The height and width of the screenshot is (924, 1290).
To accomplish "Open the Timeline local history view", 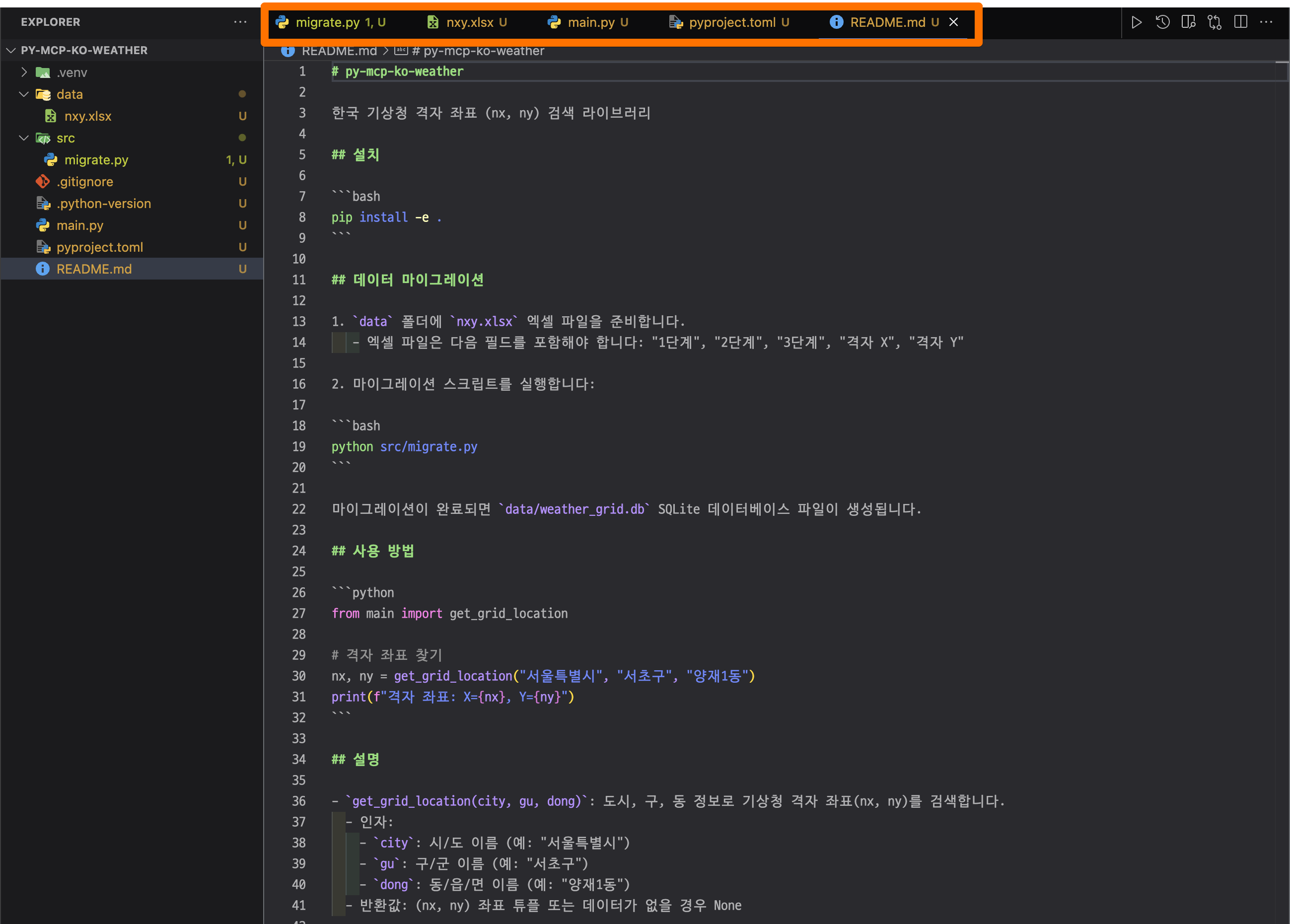I will (1162, 22).
